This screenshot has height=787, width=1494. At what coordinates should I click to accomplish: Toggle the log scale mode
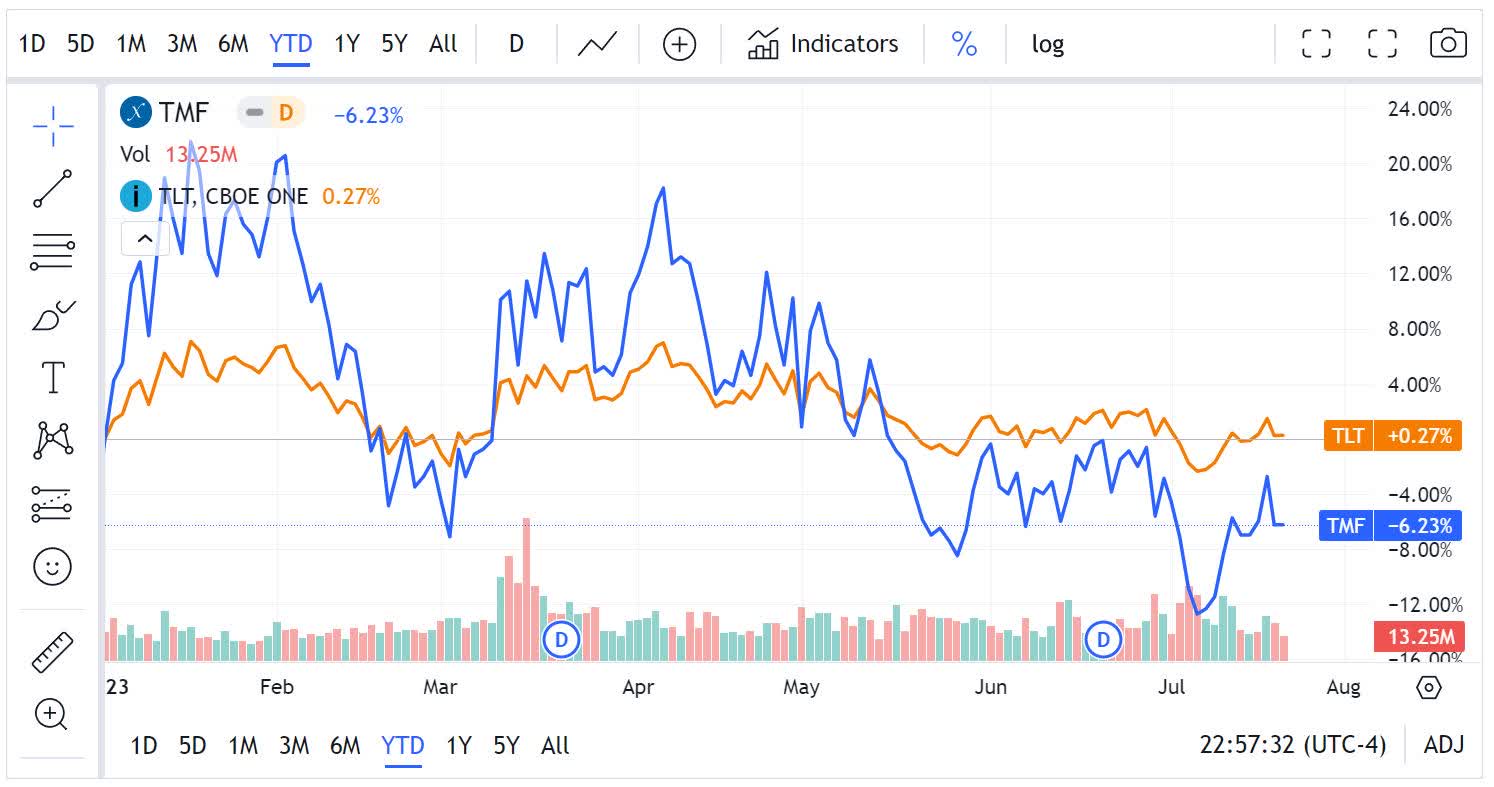coord(1047,44)
